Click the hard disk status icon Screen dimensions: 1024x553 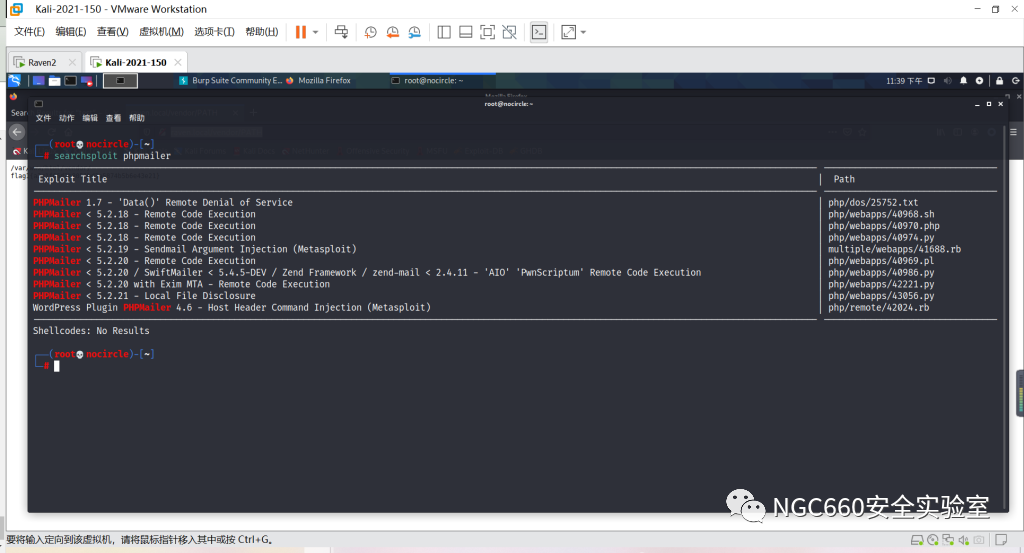917,540
